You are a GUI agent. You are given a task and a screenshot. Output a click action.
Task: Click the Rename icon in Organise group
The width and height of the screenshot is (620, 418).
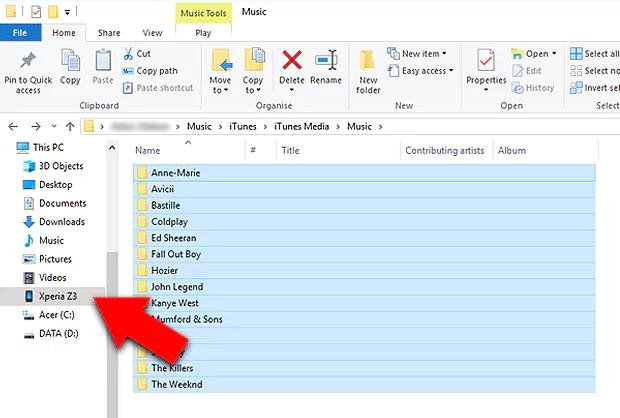pyautogui.click(x=326, y=61)
